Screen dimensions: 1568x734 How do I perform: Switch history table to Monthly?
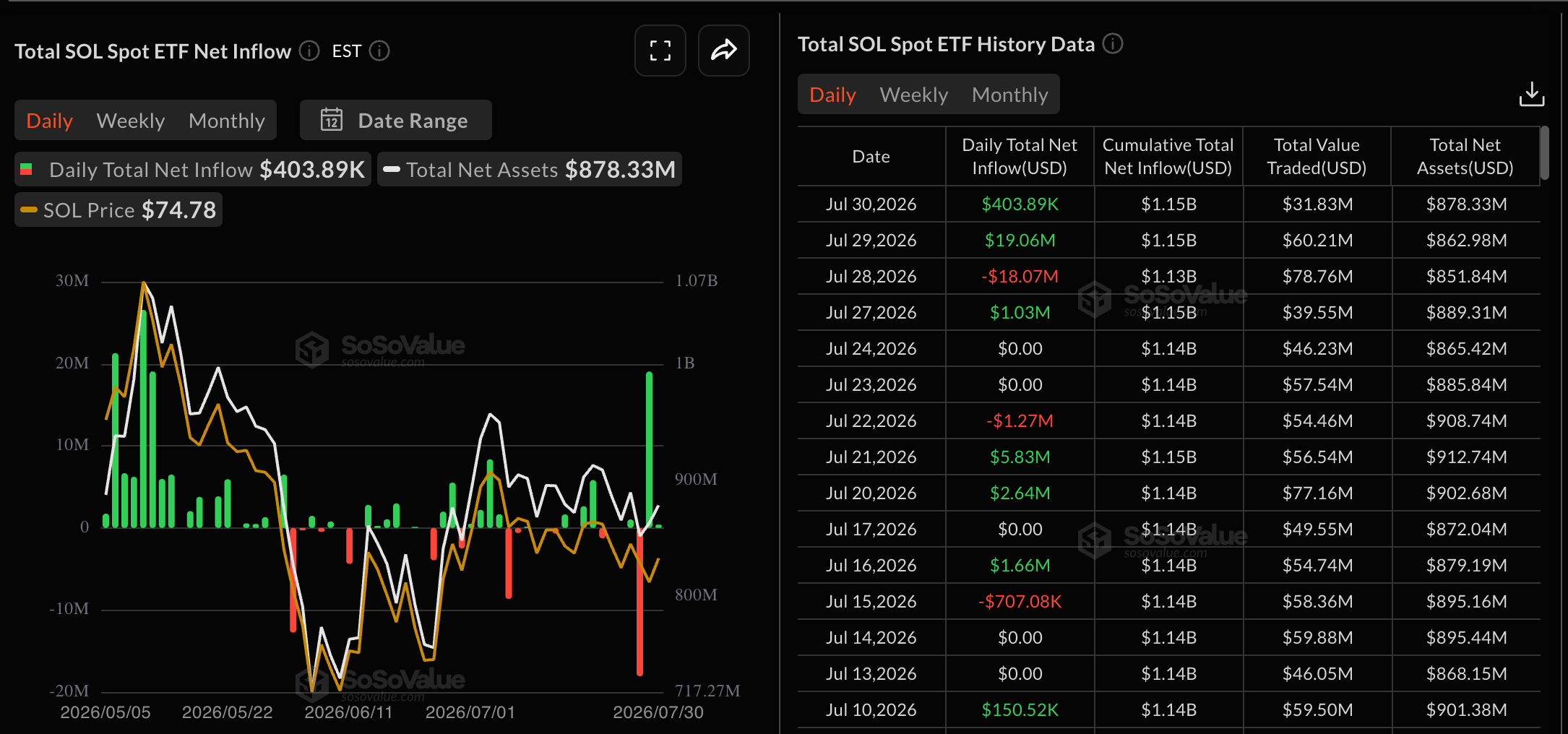[1010, 95]
